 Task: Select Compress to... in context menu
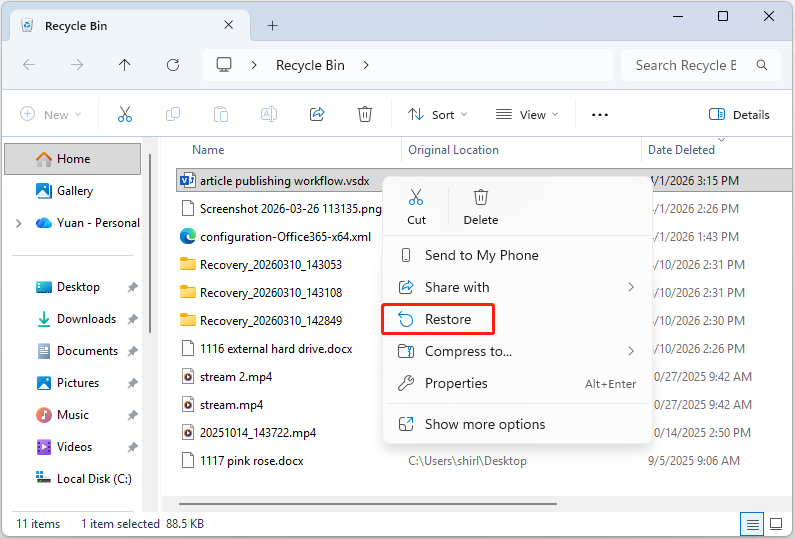[x=517, y=351]
